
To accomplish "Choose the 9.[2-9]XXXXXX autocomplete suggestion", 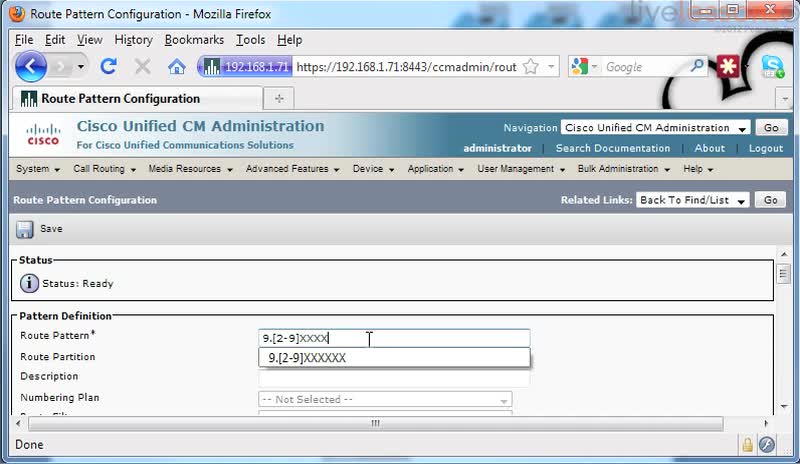I will pos(394,358).
